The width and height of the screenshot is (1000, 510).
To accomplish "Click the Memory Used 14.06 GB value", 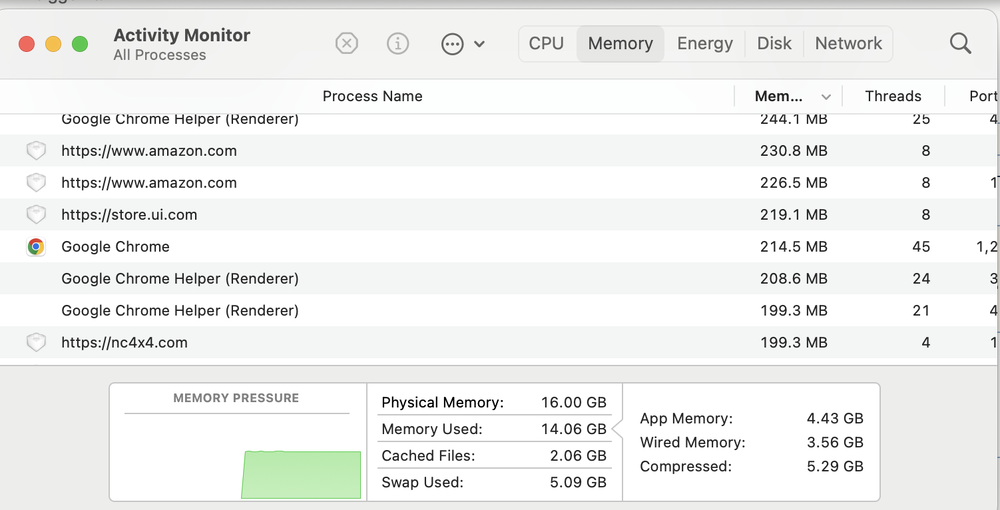I will (x=573, y=429).
